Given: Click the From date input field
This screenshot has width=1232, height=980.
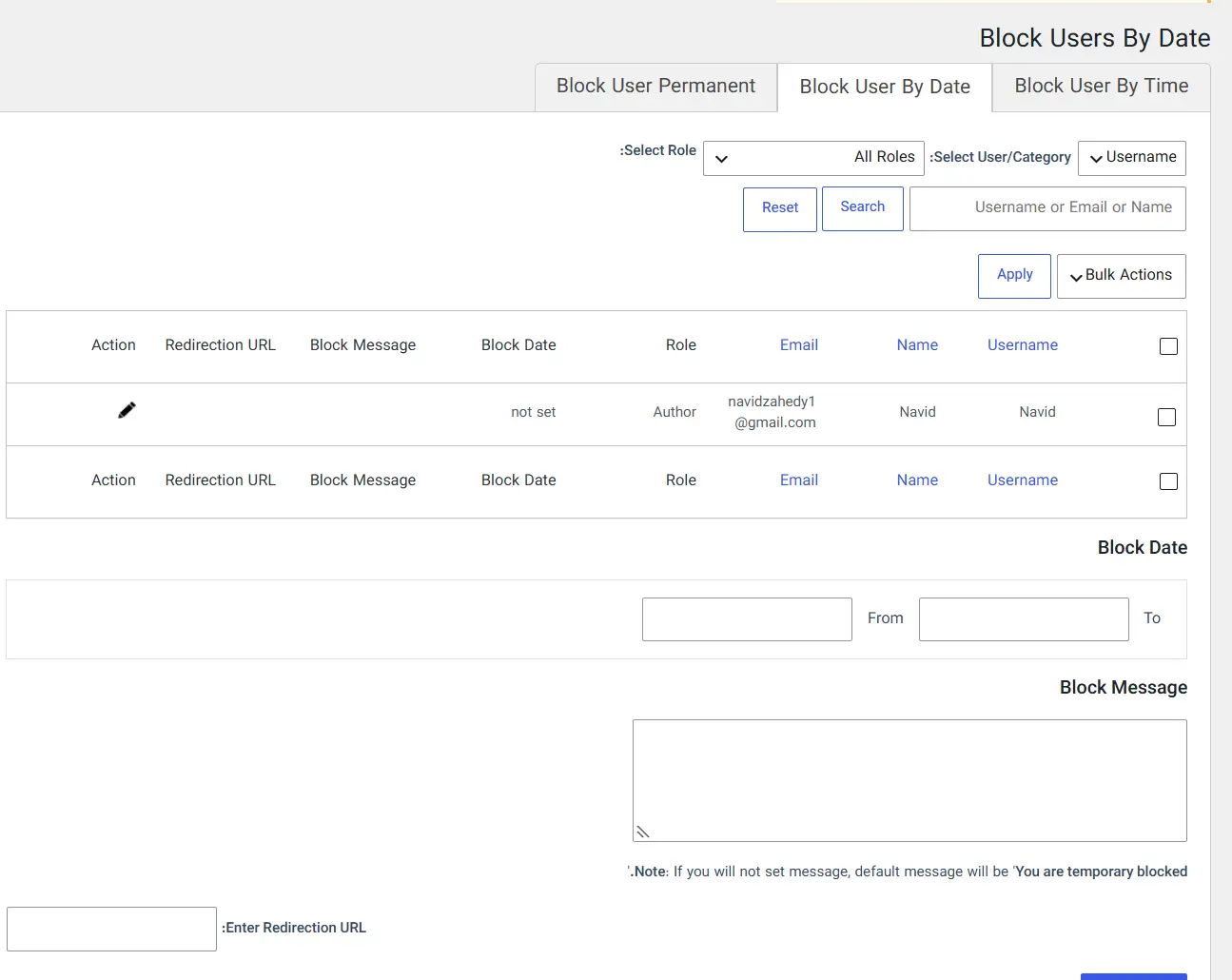Looking at the screenshot, I should click(747, 619).
